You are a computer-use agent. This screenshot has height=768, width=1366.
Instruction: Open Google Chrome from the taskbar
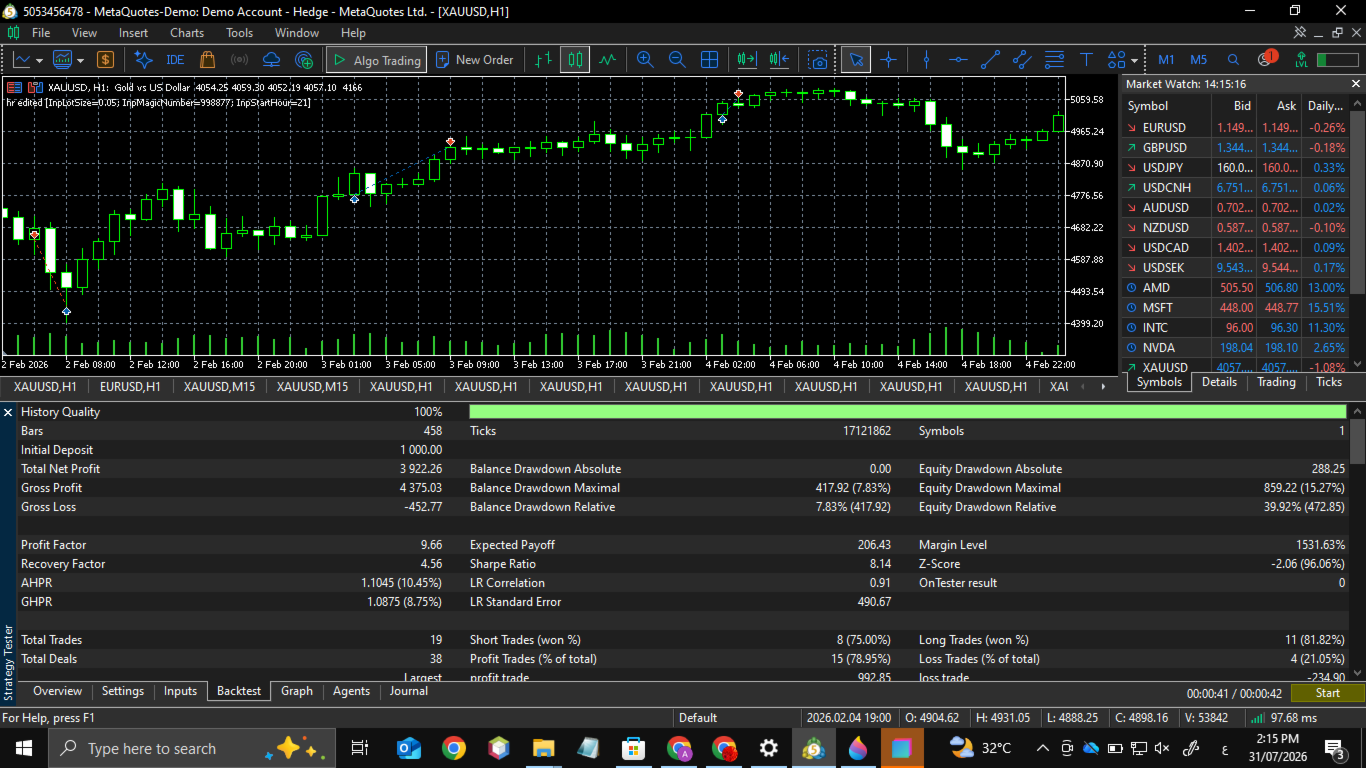pos(453,748)
